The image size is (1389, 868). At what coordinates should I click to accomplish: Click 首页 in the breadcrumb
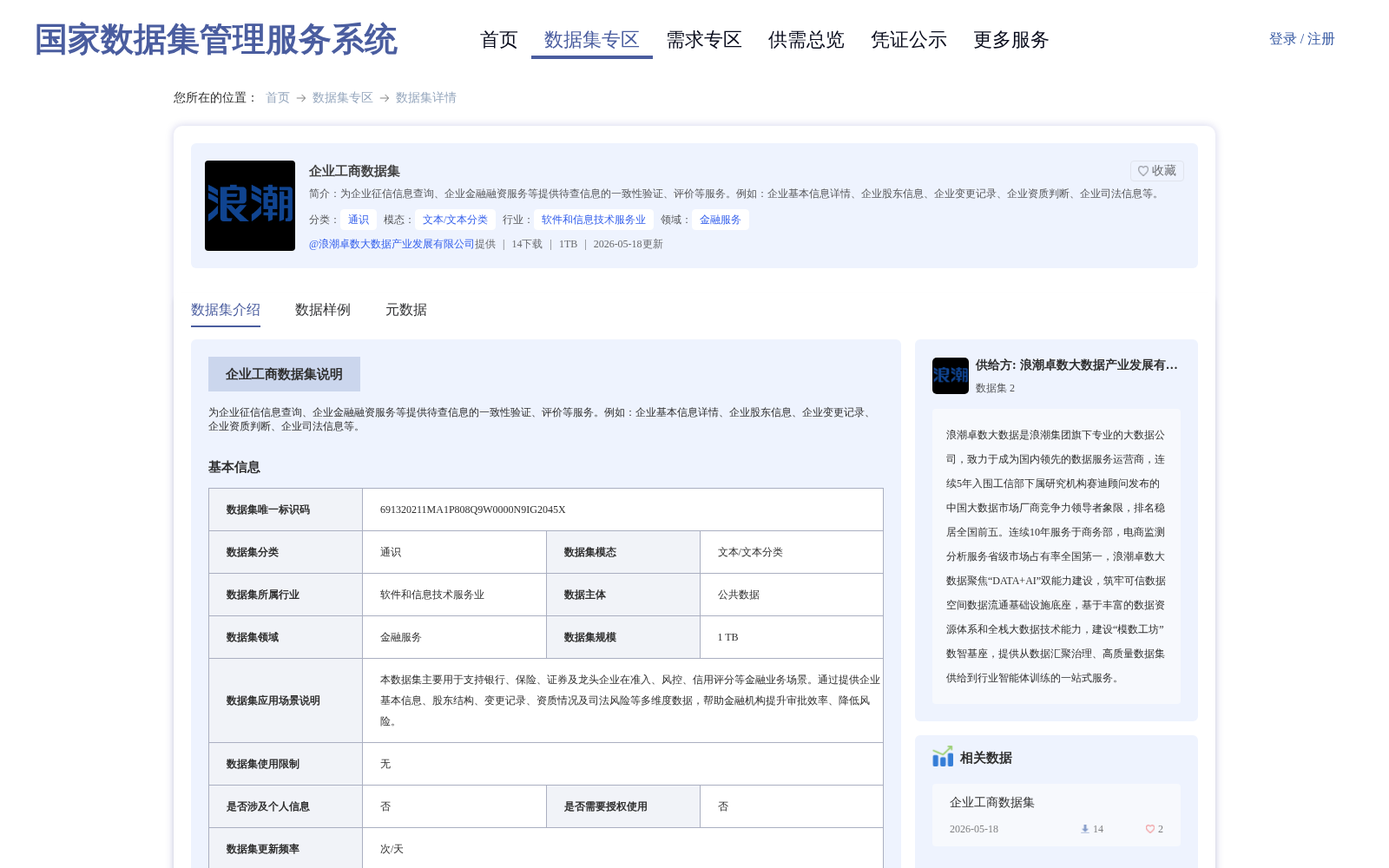278,98
